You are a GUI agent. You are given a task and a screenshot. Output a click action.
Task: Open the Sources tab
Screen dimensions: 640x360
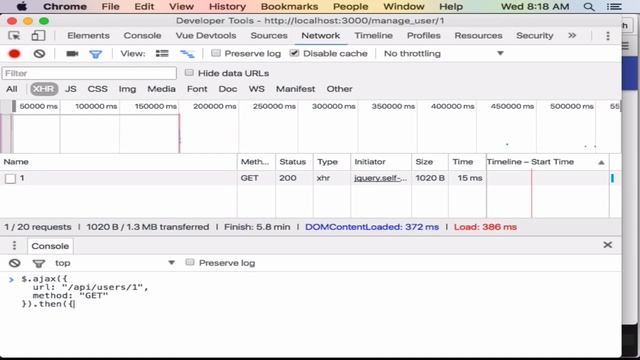pyautogui.click(x=269, y=36)
